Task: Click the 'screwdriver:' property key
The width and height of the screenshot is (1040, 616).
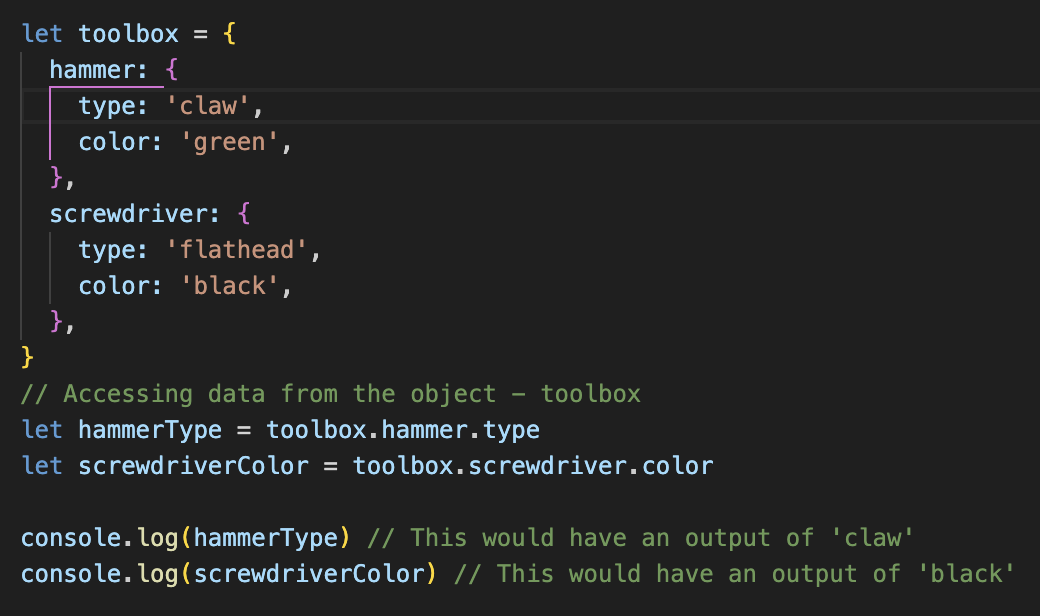Action: click(134, 214)
